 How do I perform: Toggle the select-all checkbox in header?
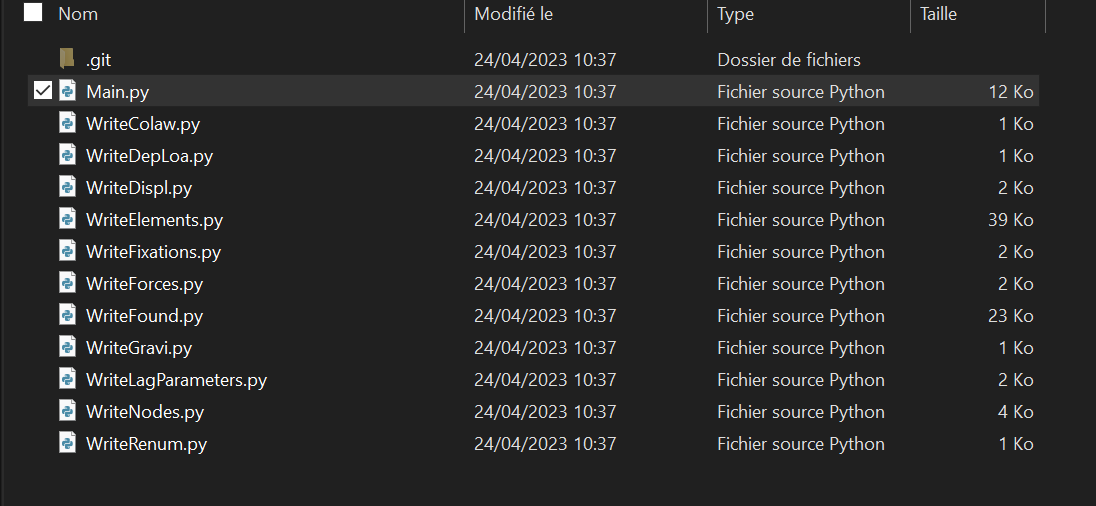(x=33, y=13)
